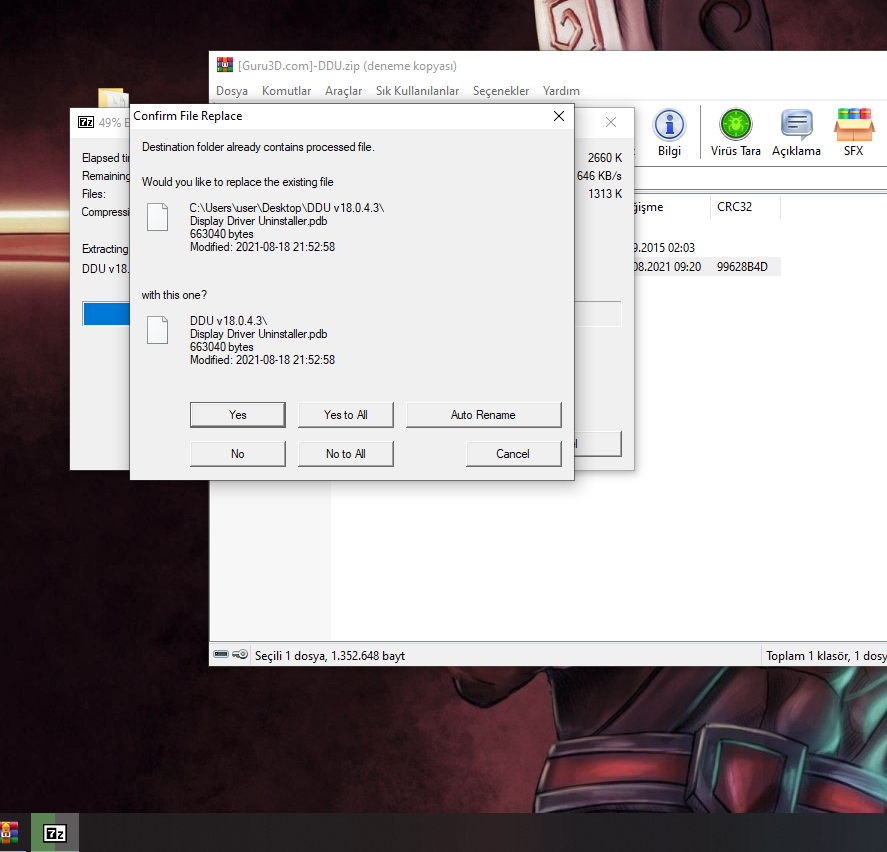The image size is (887, 852).
Task: Click disk icon in WinRAR status bar
Action: [x=221, y=655]
